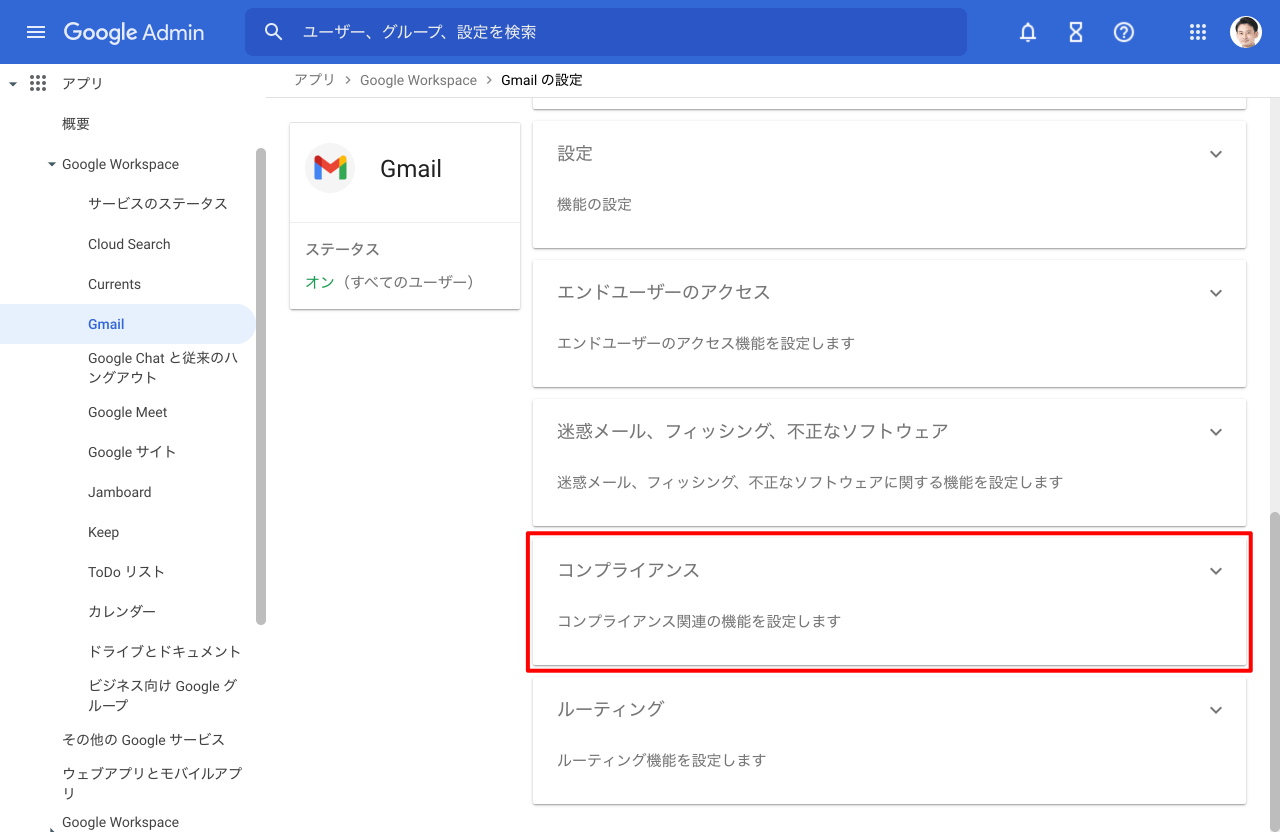The image size is (1280, 832).
Task: Open the ルーティング section title
Action: pyautogui.click(x=610, y=709)
